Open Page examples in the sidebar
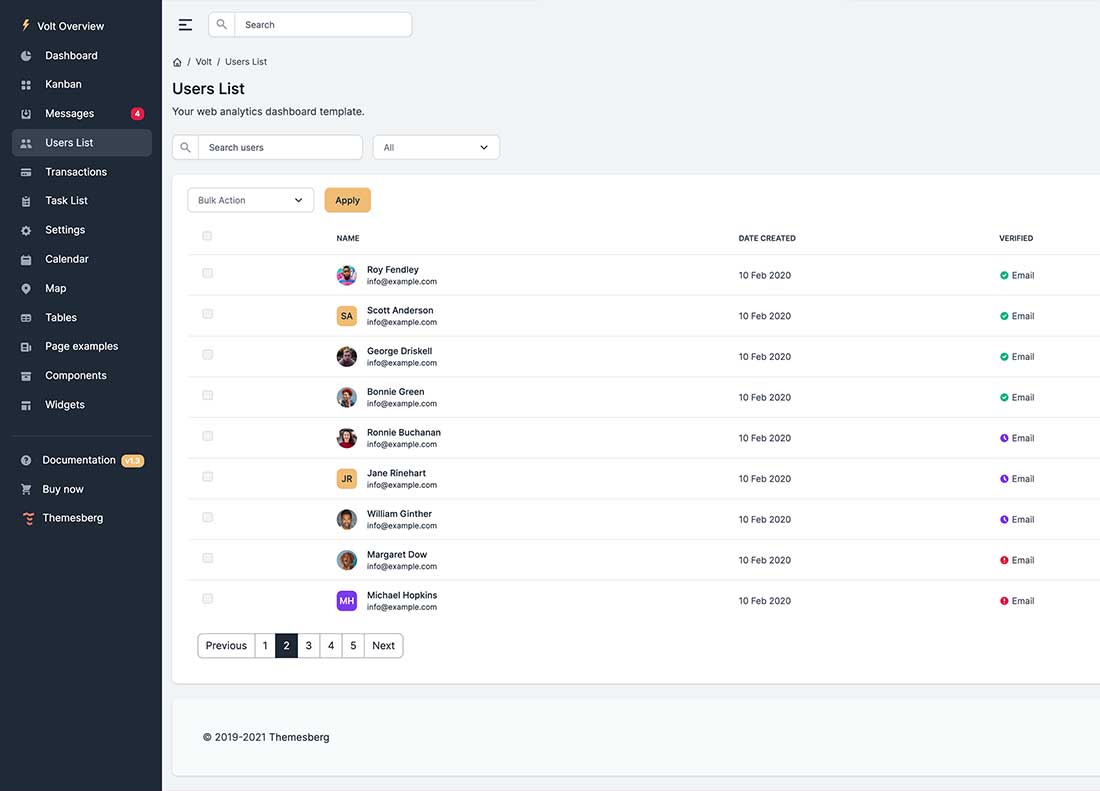Image resolution: width=1100 pixels, height=791 pixels. (25, 346)
